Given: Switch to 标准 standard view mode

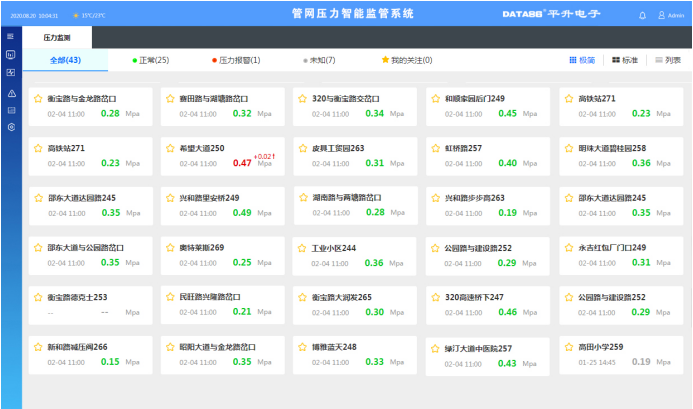Looking at the screenshot, I should tap(625, 60).
